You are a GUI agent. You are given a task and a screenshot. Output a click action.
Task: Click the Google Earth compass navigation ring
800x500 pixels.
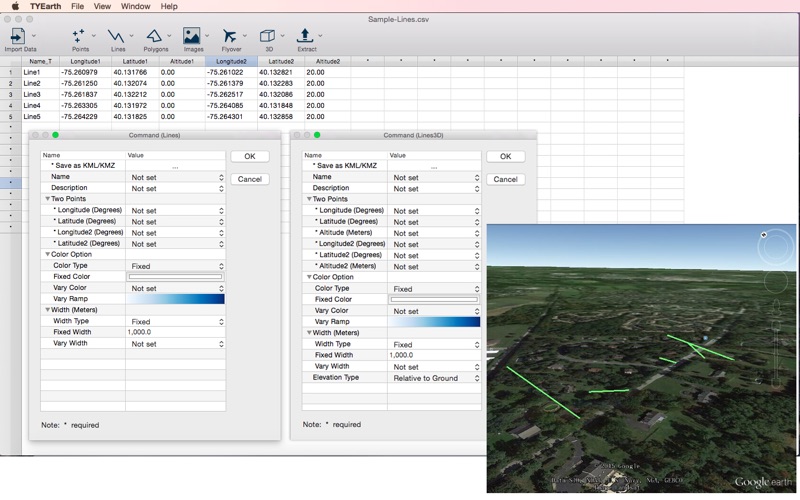(x=776, y=247)
